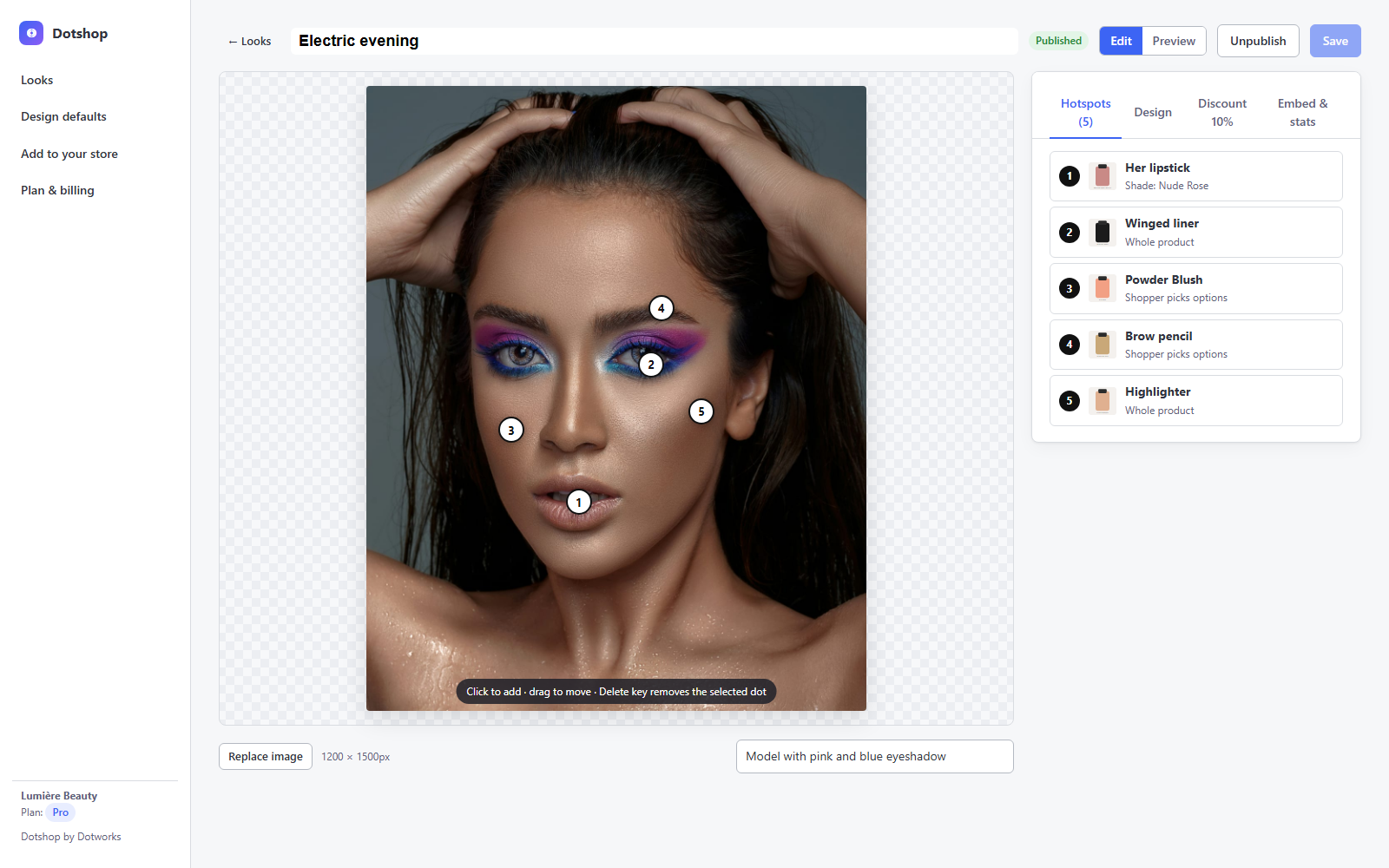Select hotspot dot 2 on the eye
The image size is (1389, 868).
click(x=651, y=365)
